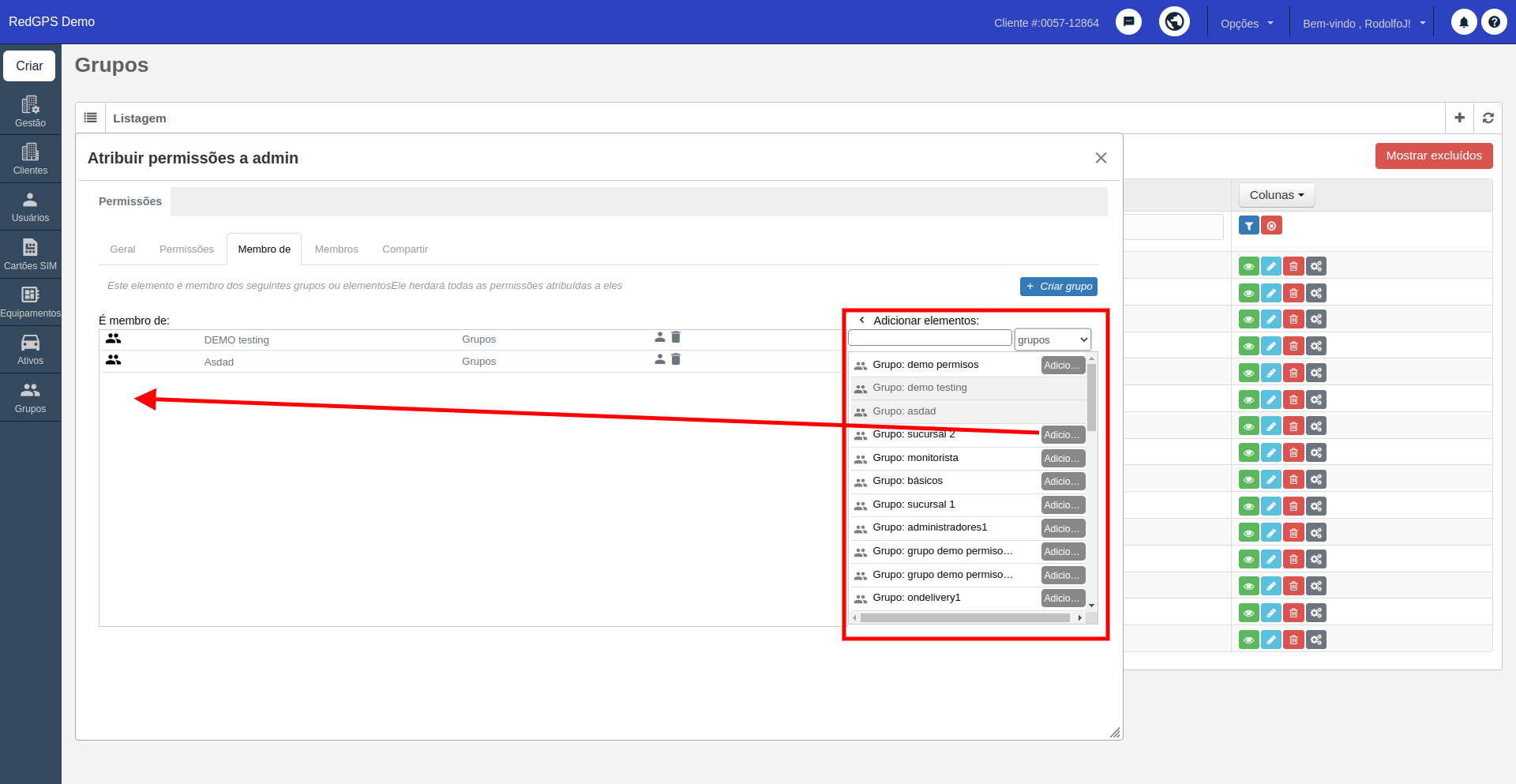1516x784 pixels.
Task: Switch to the Geral tab
Action: coord(122,249)
